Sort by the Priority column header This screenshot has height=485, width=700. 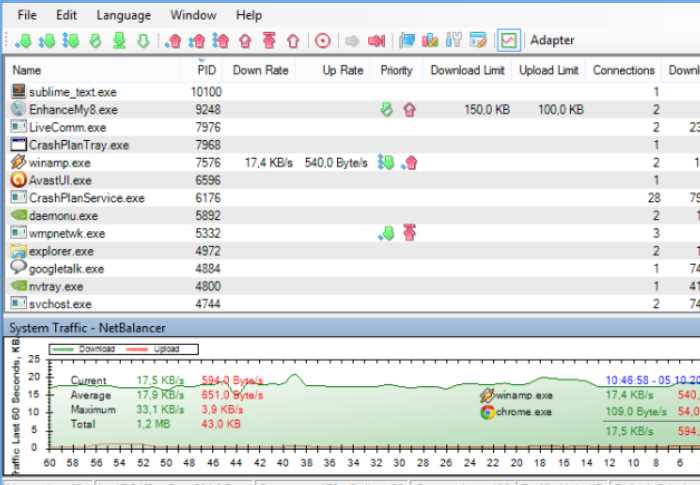click(396, 71)
